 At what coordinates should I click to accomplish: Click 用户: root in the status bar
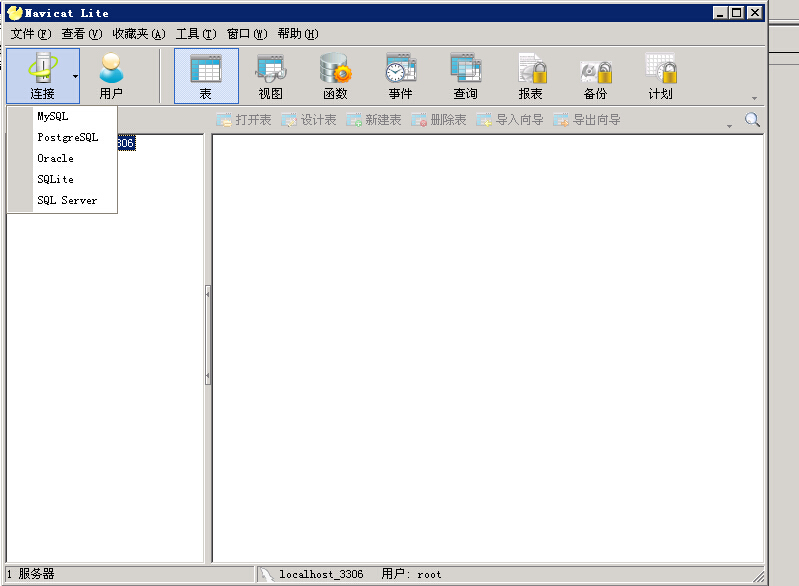tap(411, 574)
